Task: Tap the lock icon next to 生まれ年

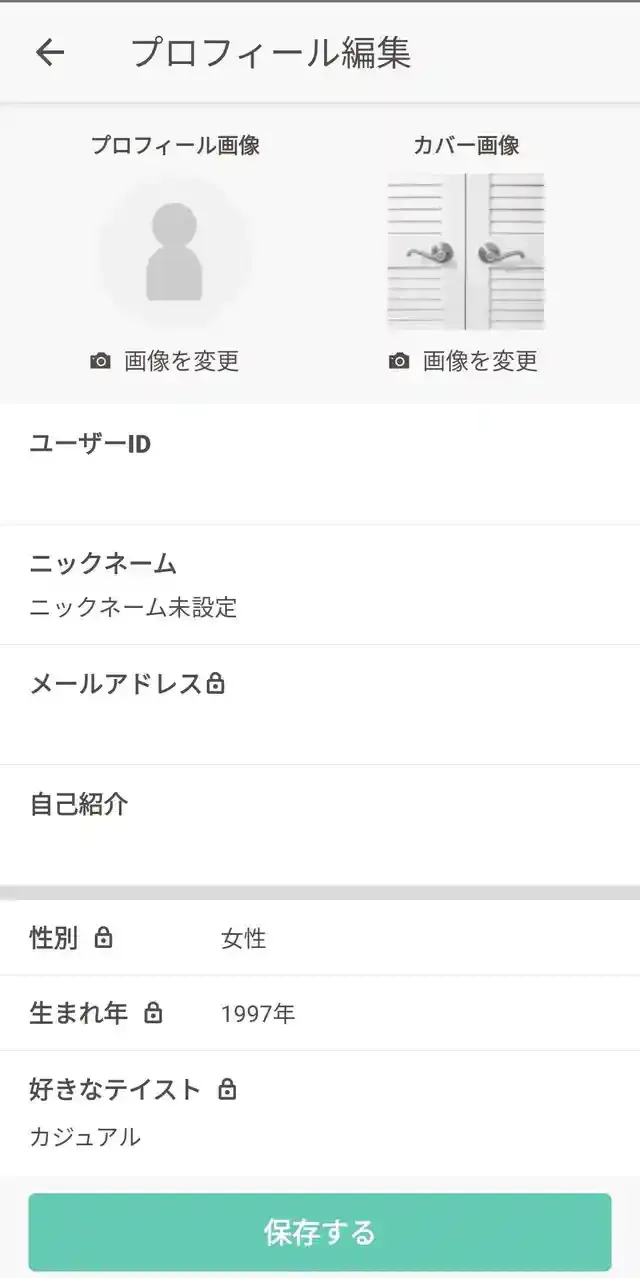Action: pyautogui.click(x=153, y=1013)
